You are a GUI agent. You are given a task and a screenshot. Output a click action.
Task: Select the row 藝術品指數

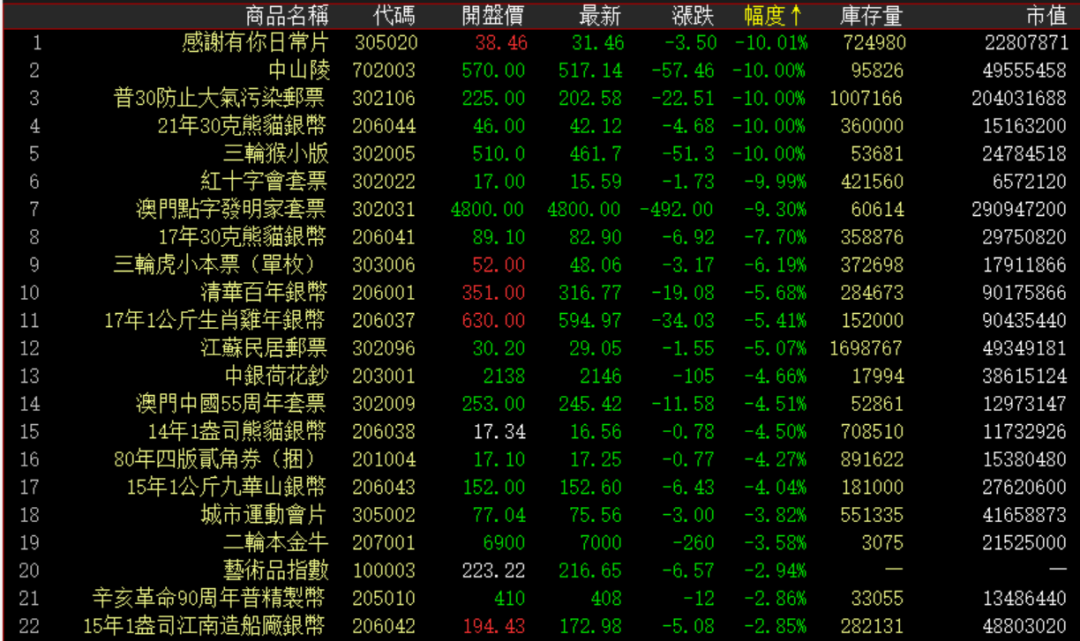540,570
